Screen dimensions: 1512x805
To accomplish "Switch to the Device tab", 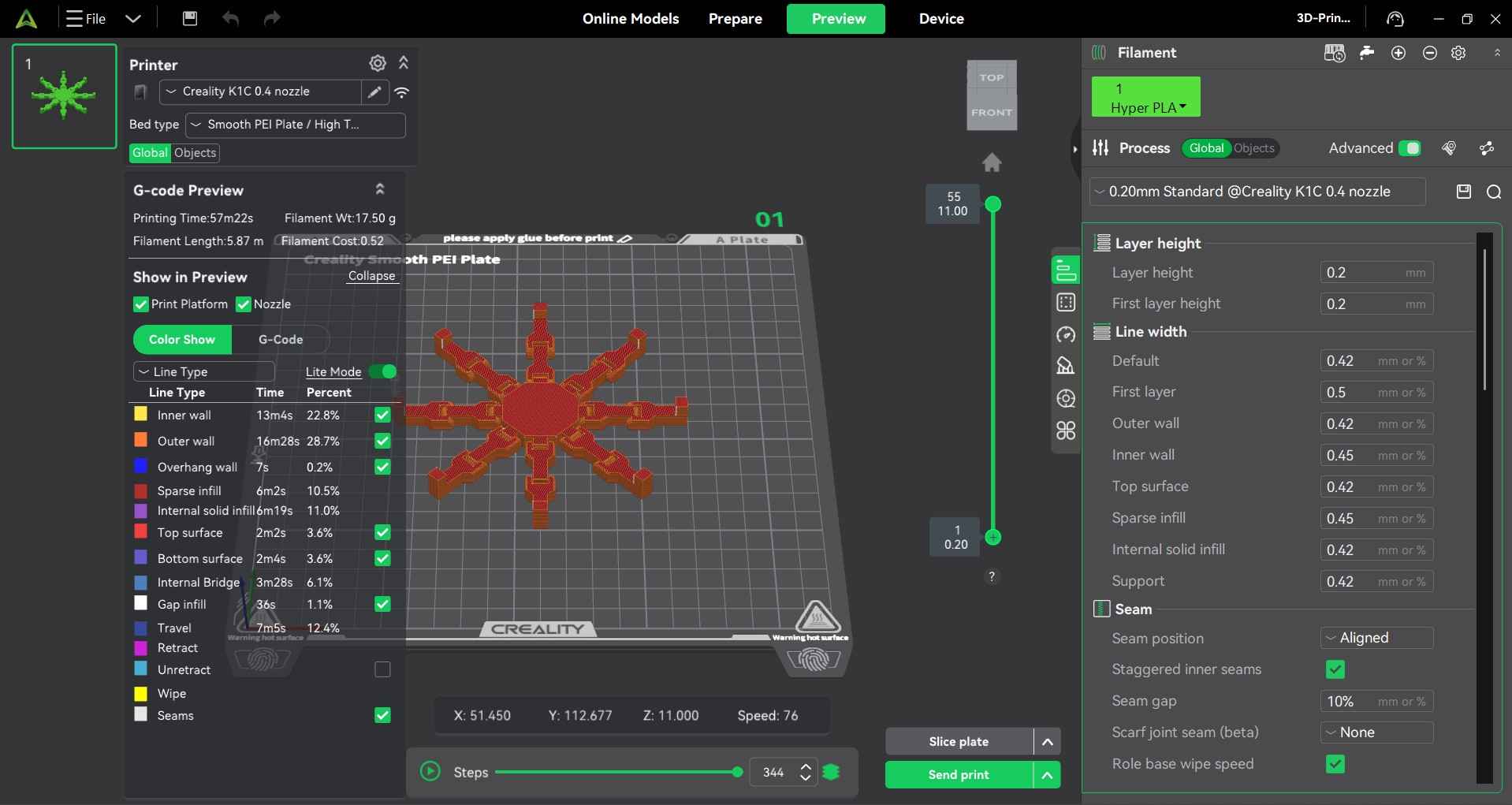I will [941, 19].
